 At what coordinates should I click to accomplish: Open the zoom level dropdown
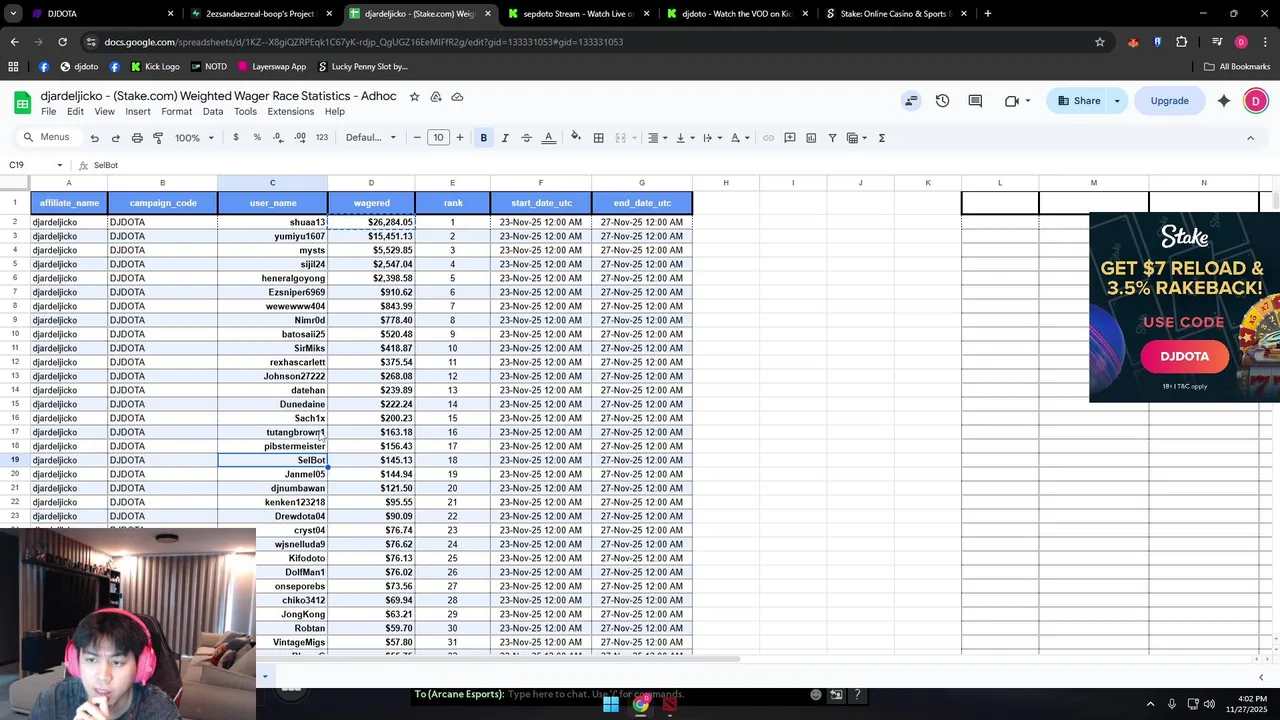point(195,138)
